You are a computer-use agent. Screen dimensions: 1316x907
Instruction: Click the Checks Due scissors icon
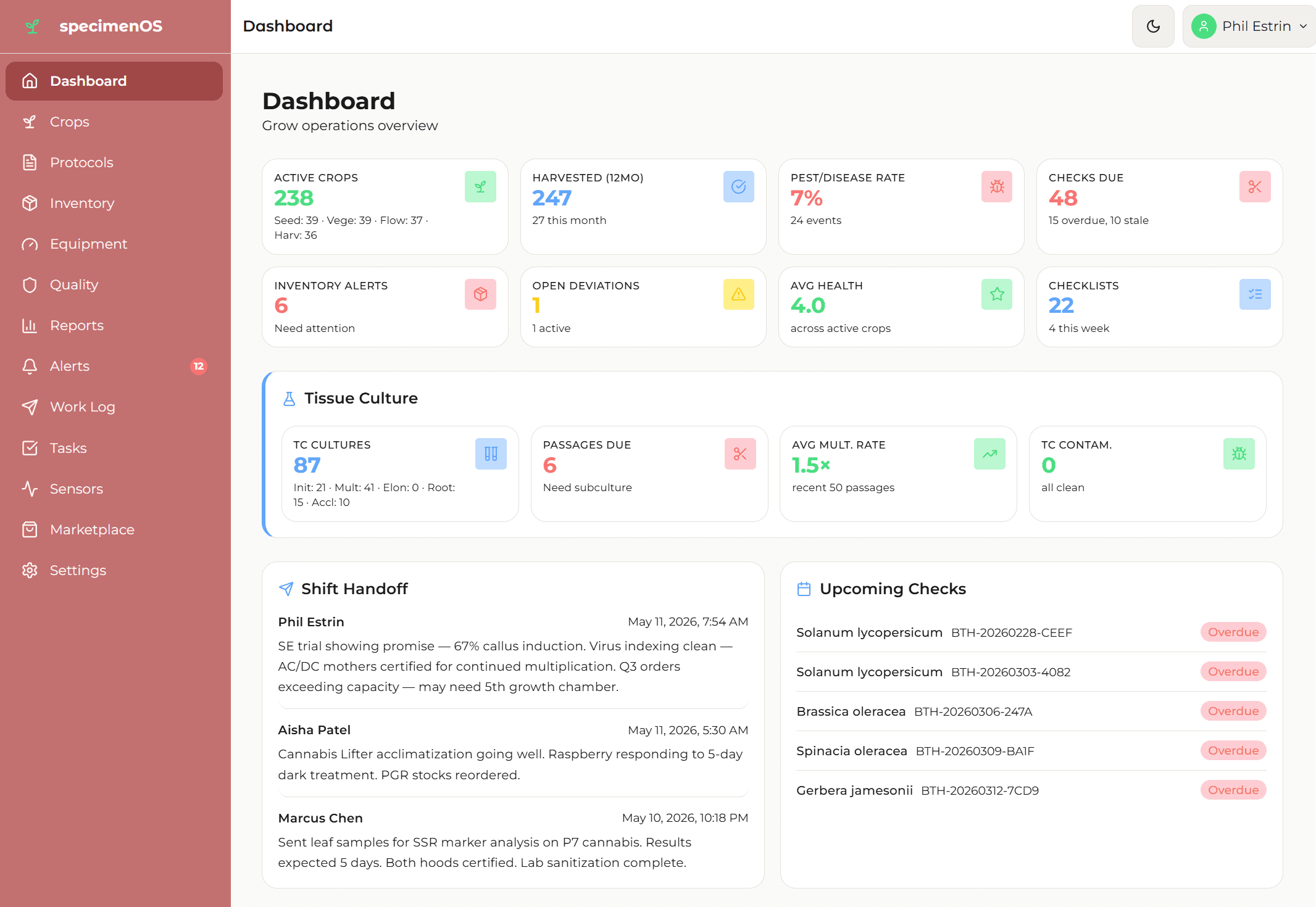pyautogui.click(x=1255, y=187)
